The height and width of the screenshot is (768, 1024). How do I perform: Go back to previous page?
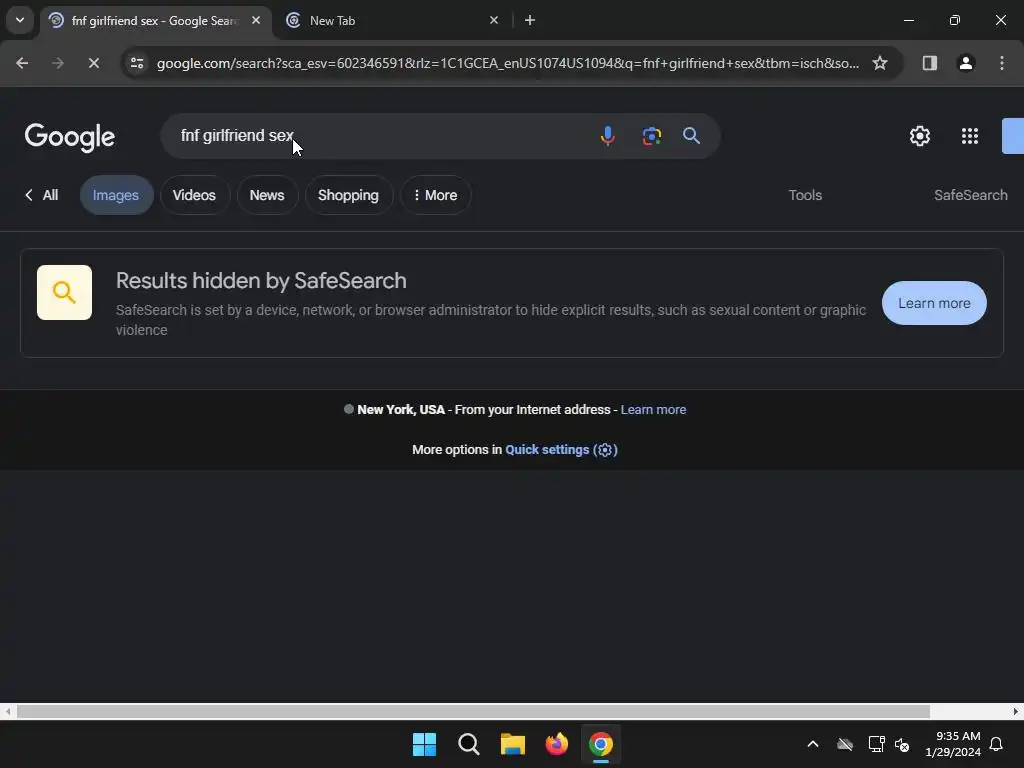click(x=22, y=63)
